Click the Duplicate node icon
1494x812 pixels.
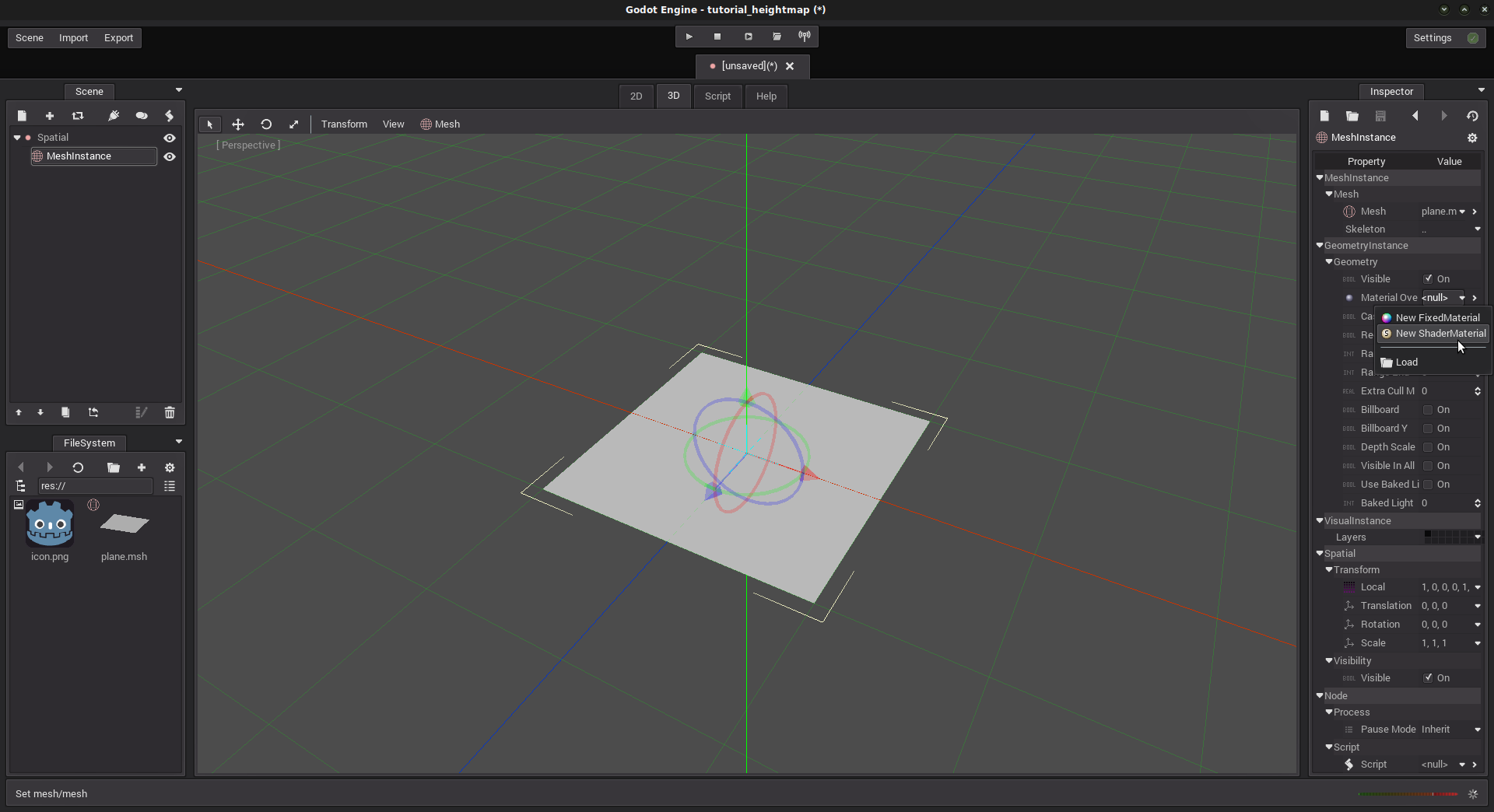coord(65,412)
